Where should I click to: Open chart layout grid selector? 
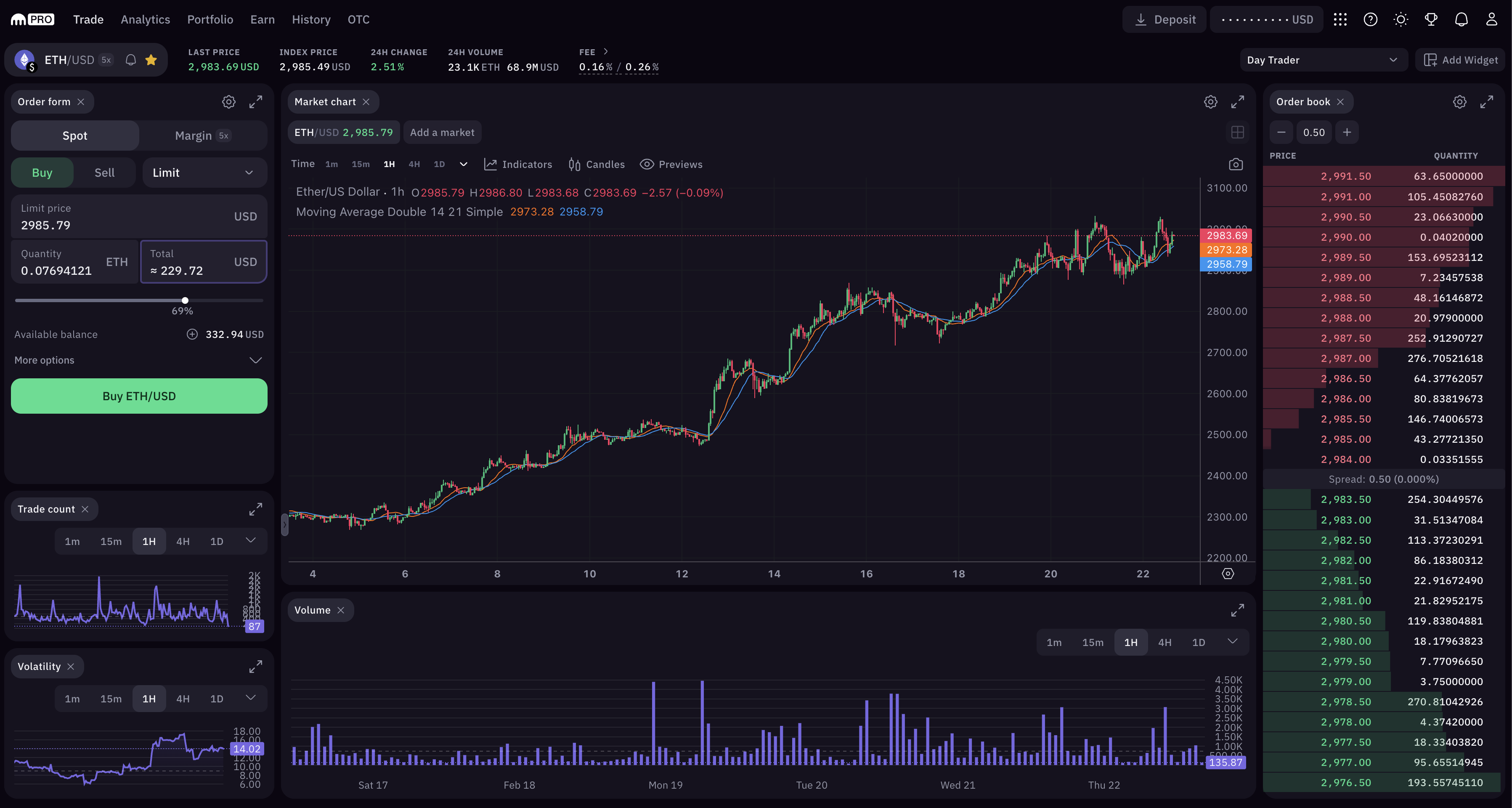(x=1237, y=132)
